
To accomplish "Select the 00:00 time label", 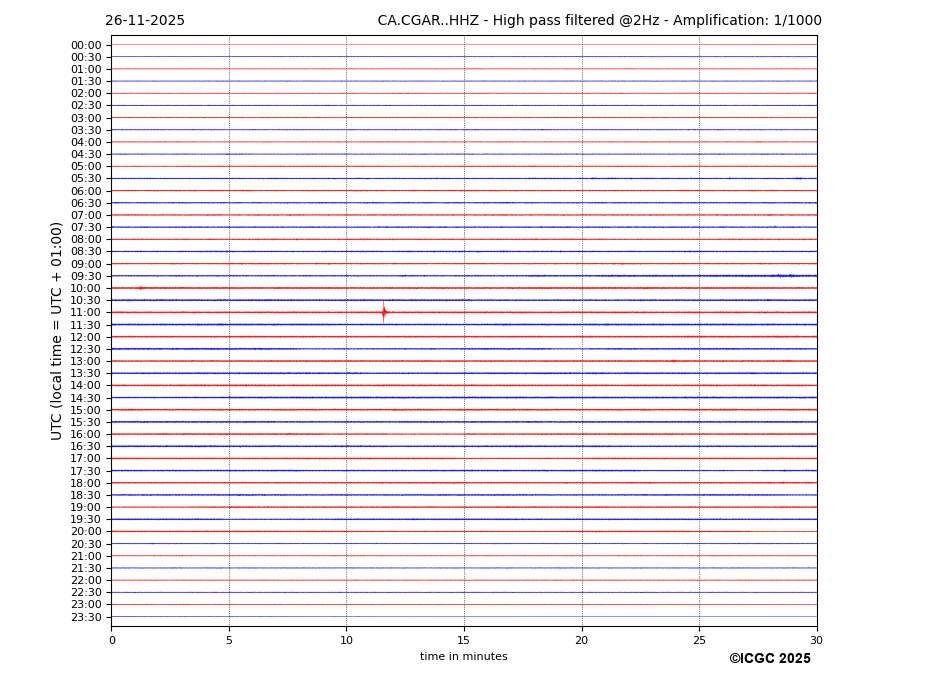I will (86, 45).
